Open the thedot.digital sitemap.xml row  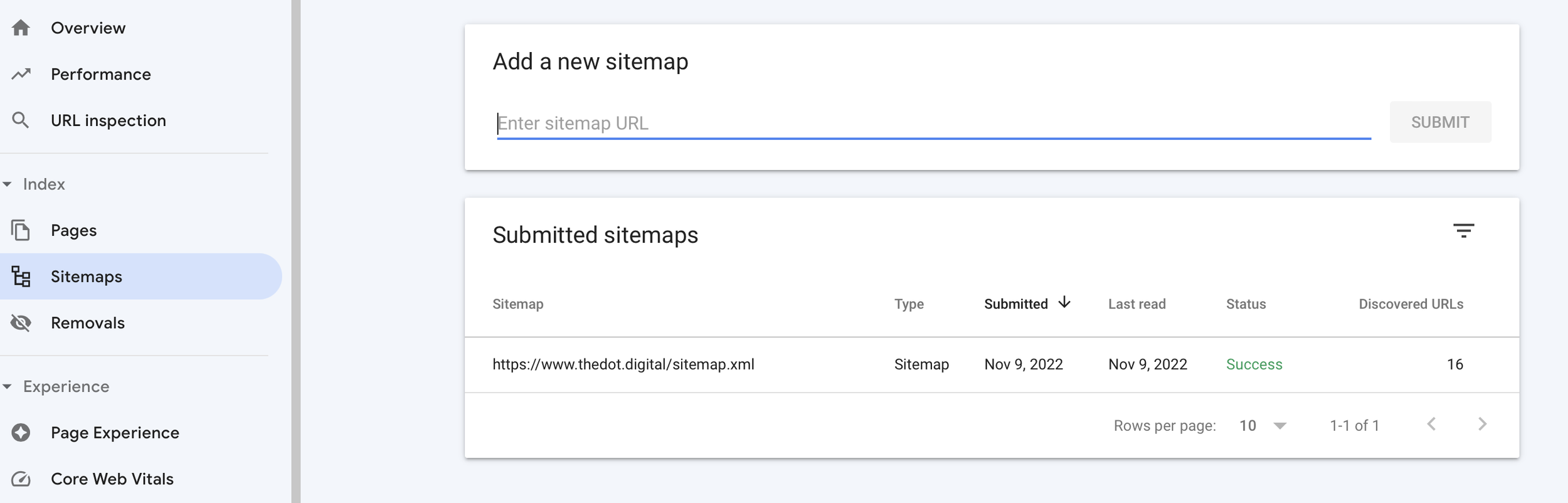623,364
